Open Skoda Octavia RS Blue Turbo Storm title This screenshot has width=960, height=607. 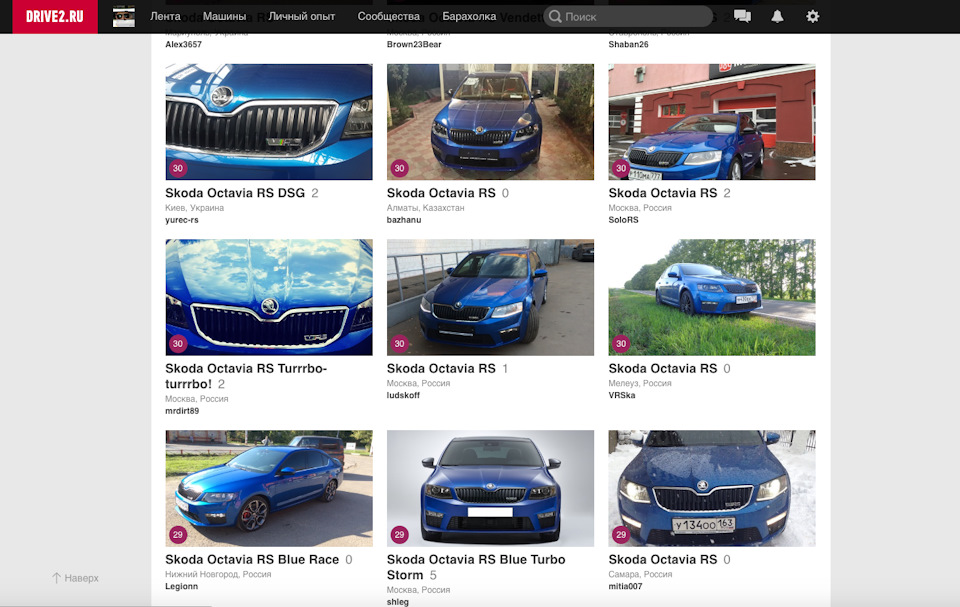476,567
